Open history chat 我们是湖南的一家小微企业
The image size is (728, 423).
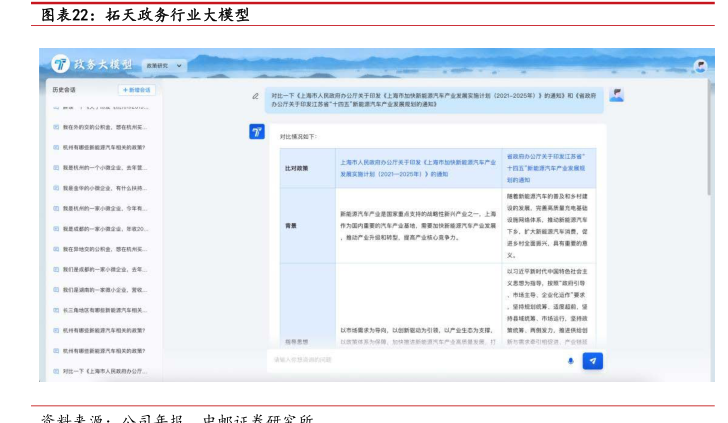pos(104,290)
